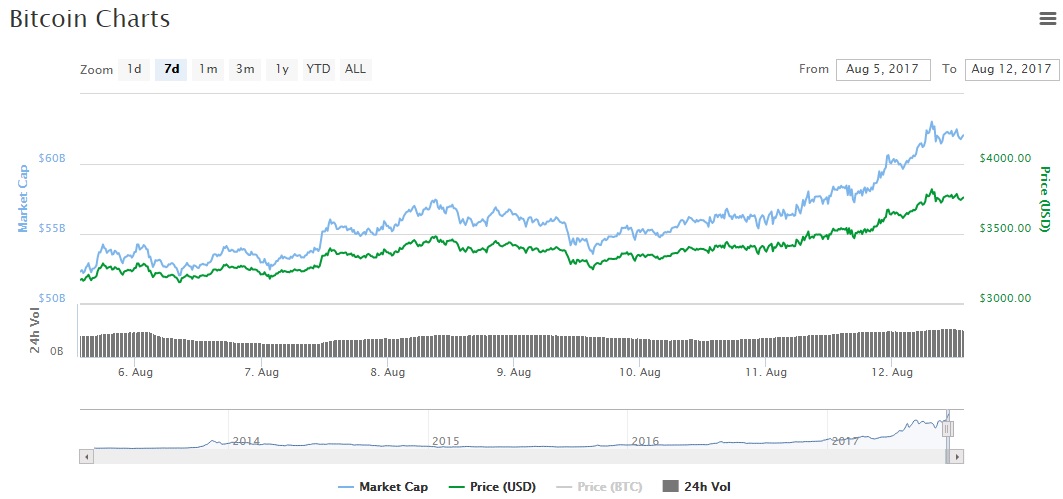Choose the 3m zoom option
This screenshot has height=499, width=1063.
coord(245,69)
